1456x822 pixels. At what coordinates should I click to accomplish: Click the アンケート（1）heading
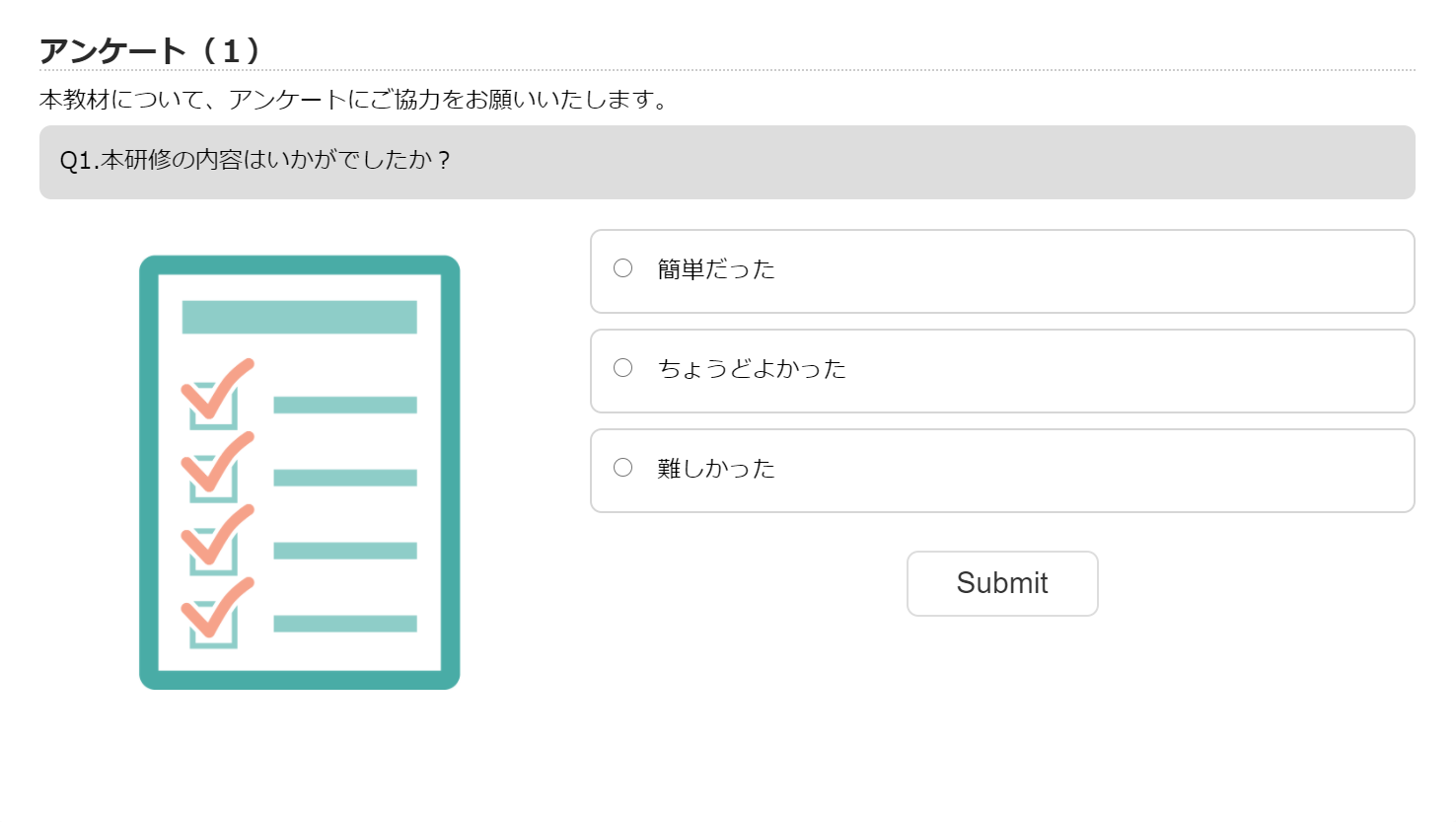click(149, 50)
